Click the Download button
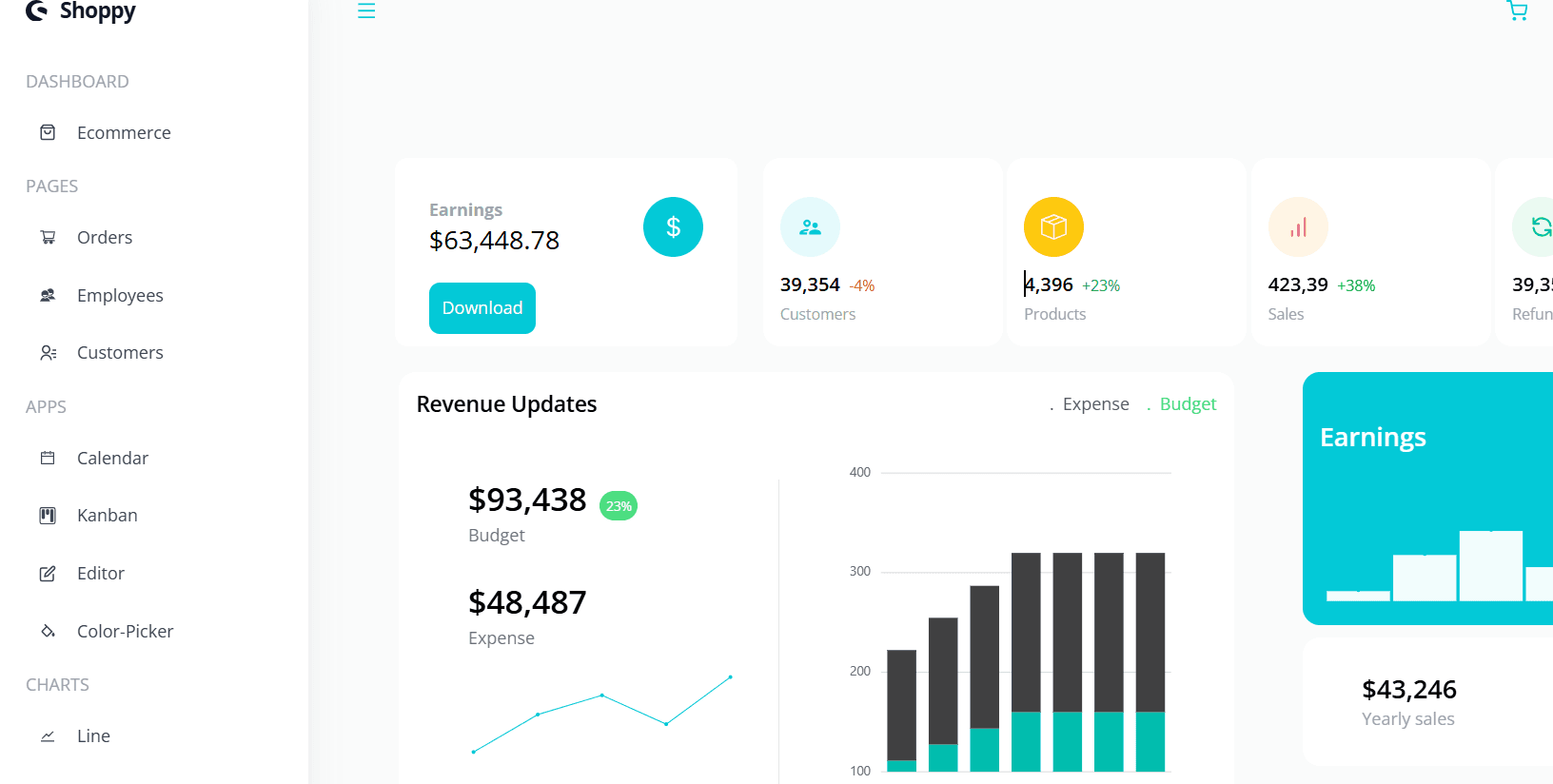Screen dimensions: 1553x784 click(482, 308)
